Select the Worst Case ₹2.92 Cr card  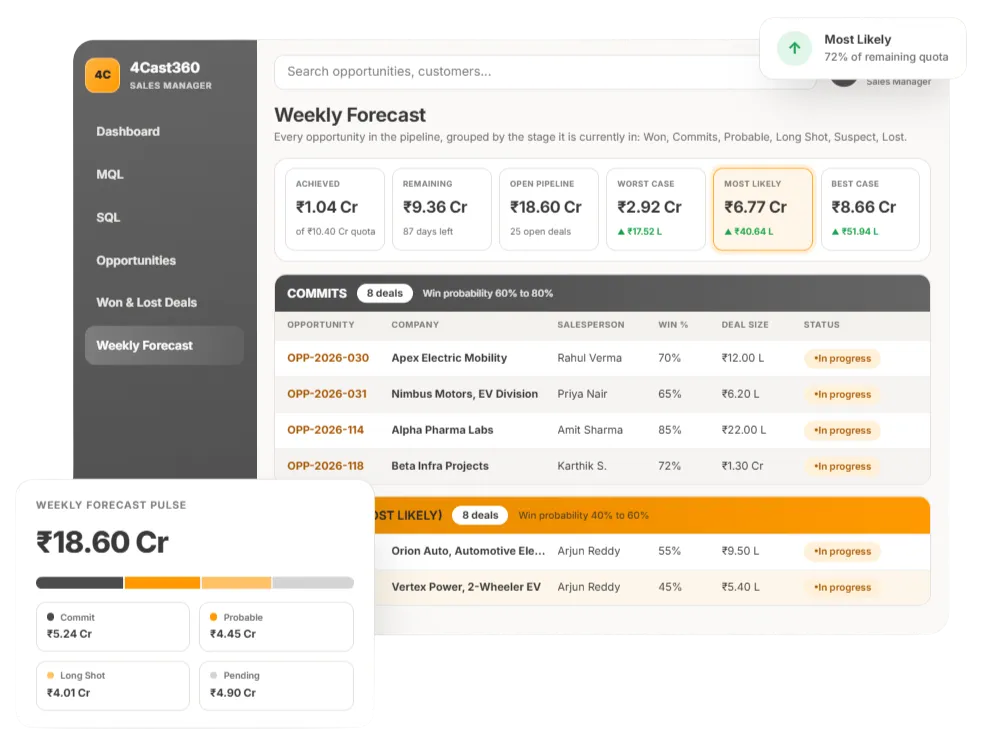pyautogui.click(x=656, y=209)
